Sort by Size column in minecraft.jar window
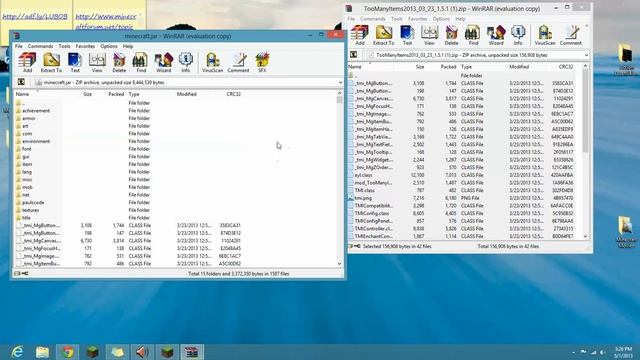Image resolution: width=640 pixels, height=360 pixels. [87, 94]
